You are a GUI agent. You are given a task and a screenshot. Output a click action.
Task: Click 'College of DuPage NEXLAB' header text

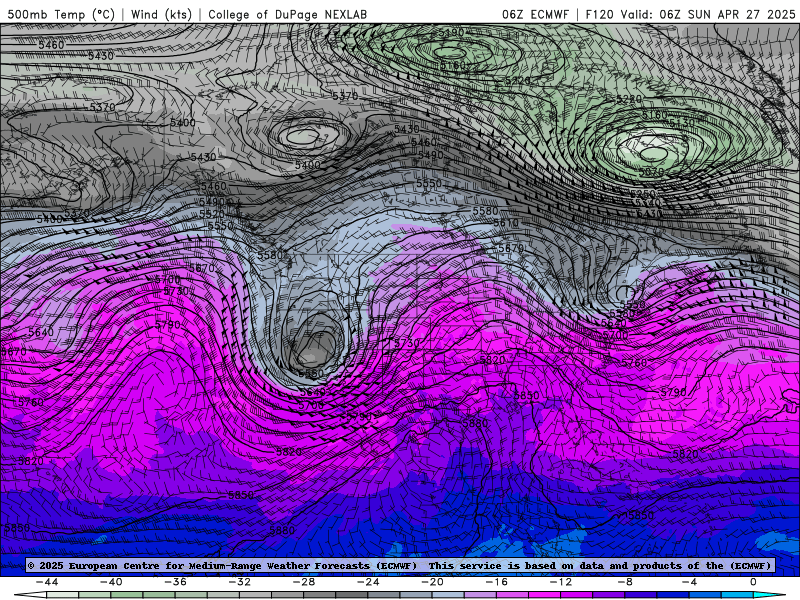287,14
